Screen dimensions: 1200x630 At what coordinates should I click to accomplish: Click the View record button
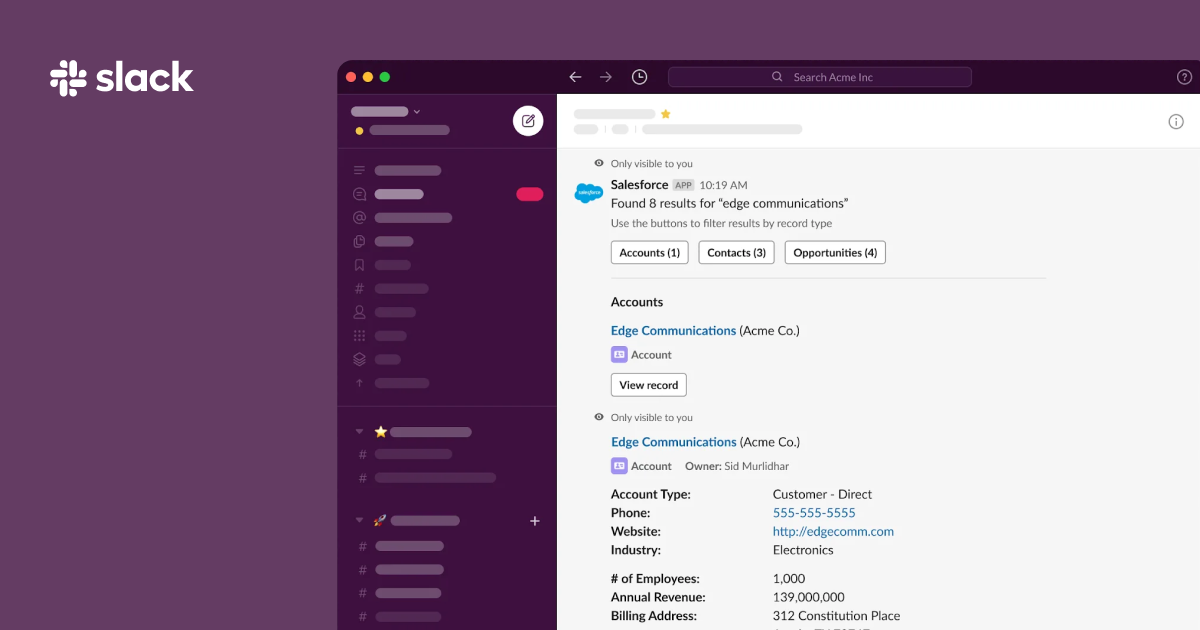649,385
